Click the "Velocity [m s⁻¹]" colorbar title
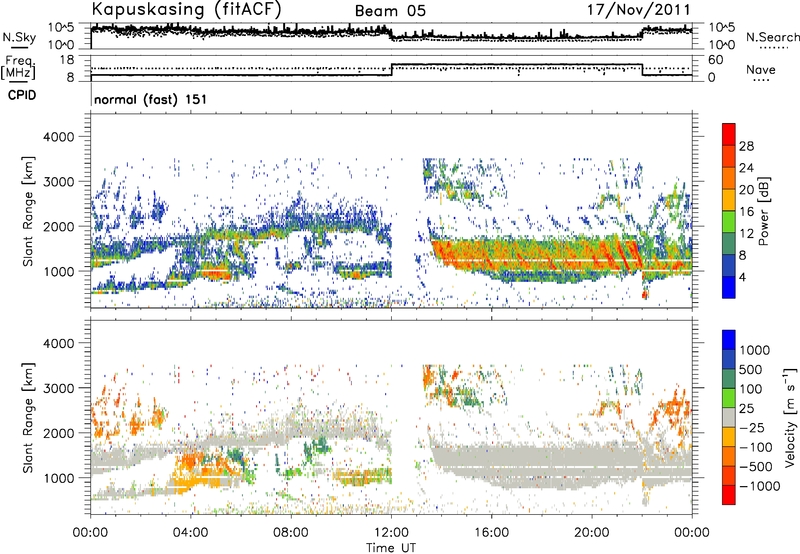This screenshot has height=554, width=800. 790,417
